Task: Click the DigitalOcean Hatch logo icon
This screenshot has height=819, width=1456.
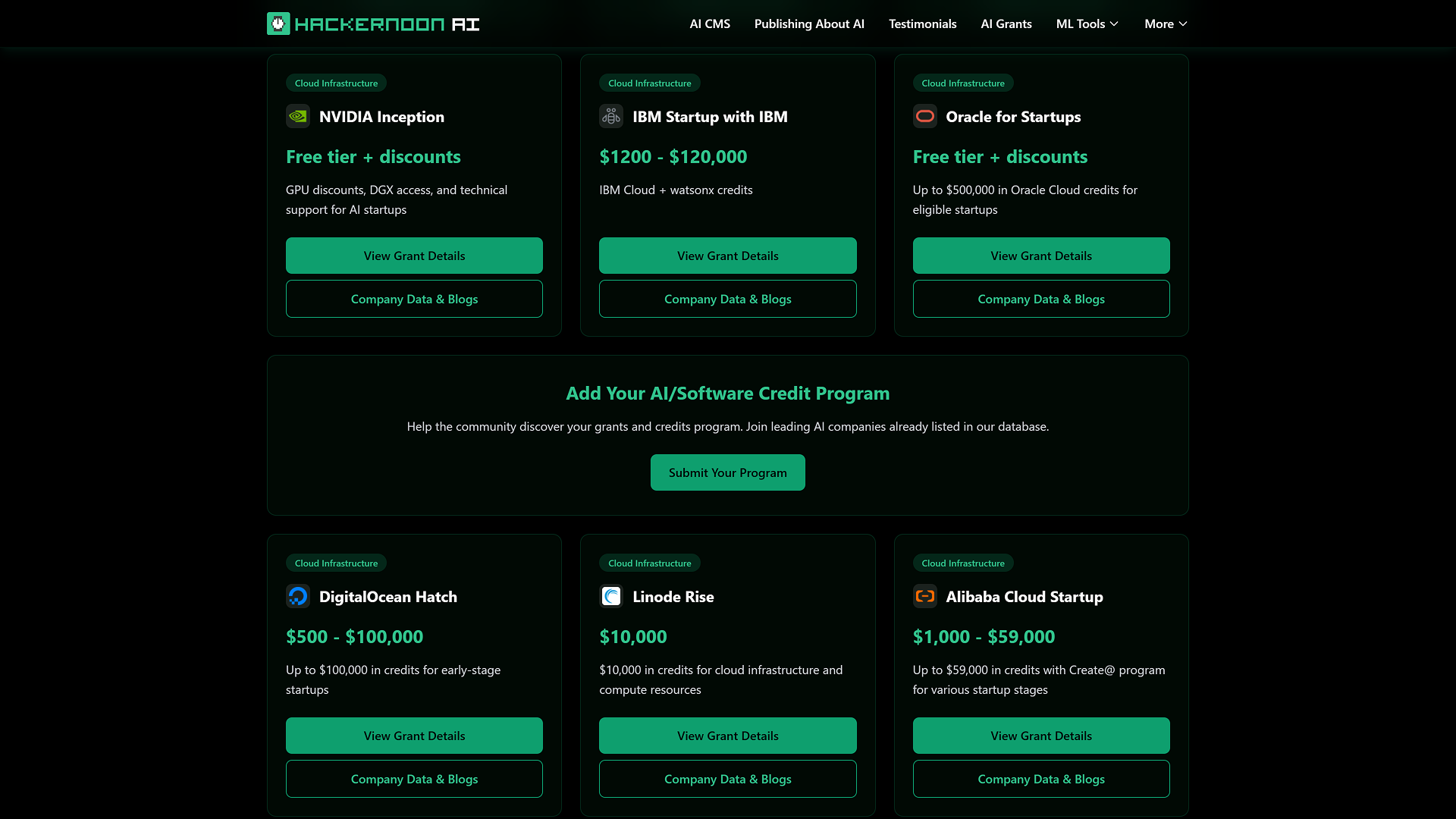Action: 298,597
